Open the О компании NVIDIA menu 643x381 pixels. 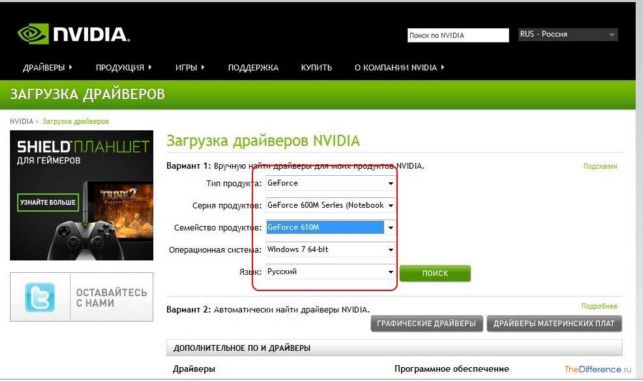(x=399, y=67)
